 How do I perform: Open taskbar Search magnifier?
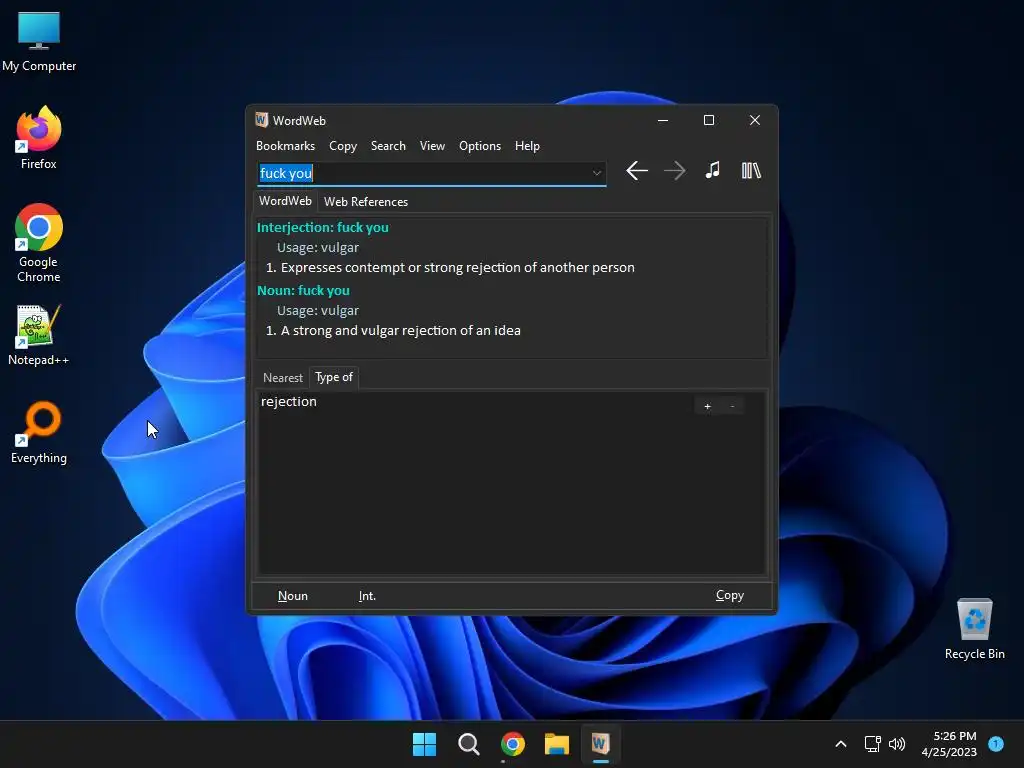click(x=468, y=744)
